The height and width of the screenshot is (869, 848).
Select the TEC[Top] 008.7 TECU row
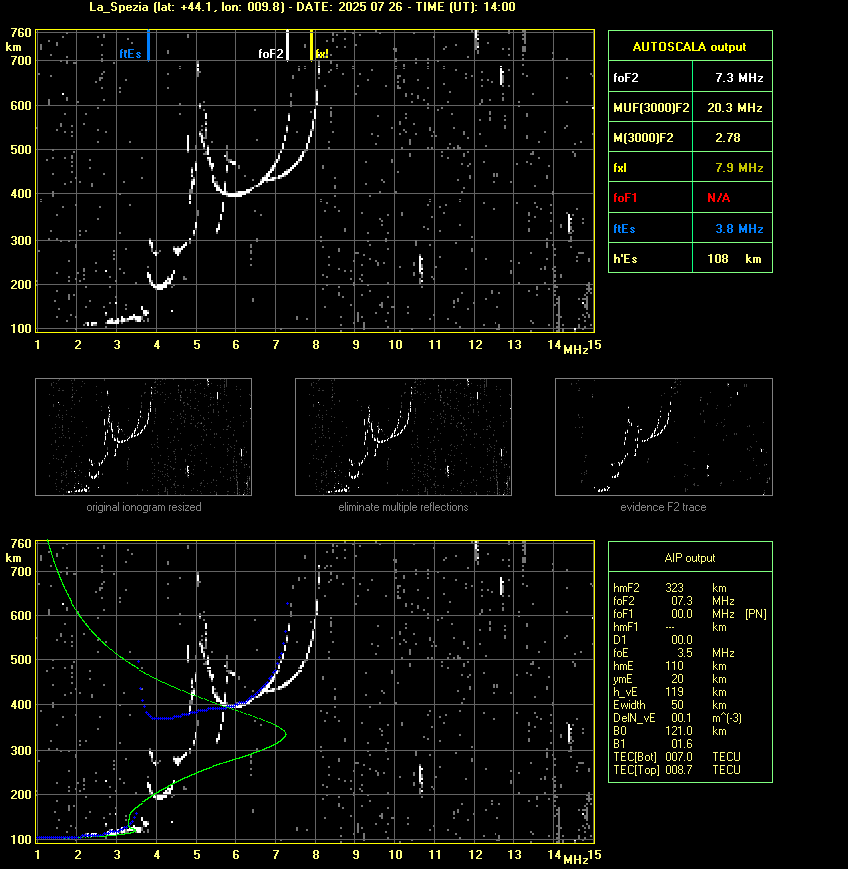[x=677, y=770]
